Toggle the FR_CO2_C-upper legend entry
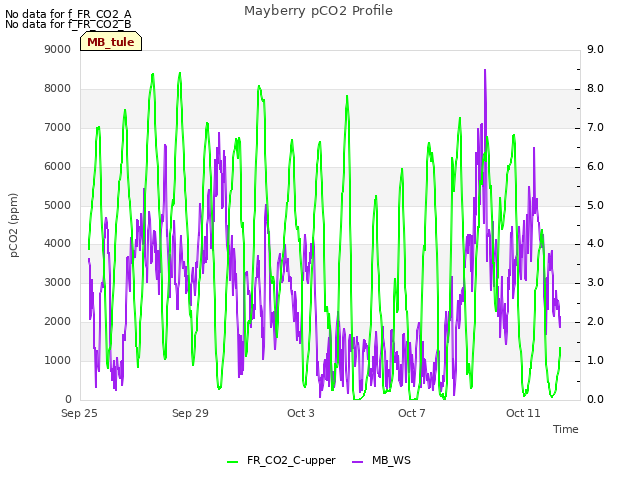This screenshot has width=640, height=480. [x=281, y=460]
